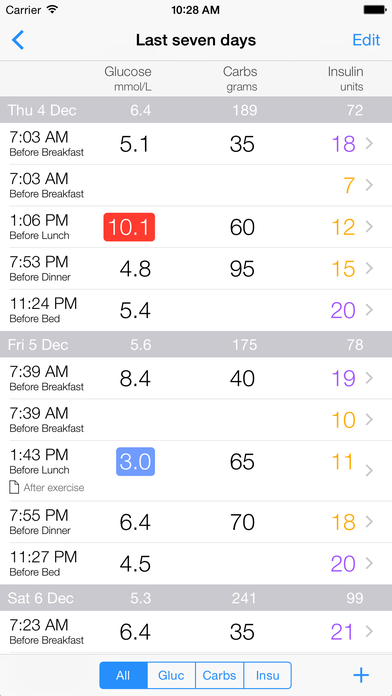Select the All filter segment
The image size is (392, 696).
pos(123,675)
